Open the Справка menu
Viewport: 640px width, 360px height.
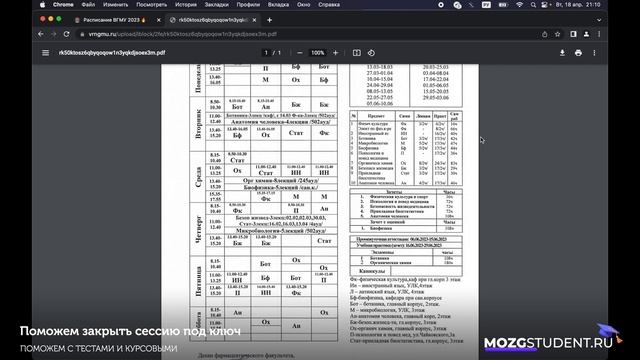(x=329, y=5)
